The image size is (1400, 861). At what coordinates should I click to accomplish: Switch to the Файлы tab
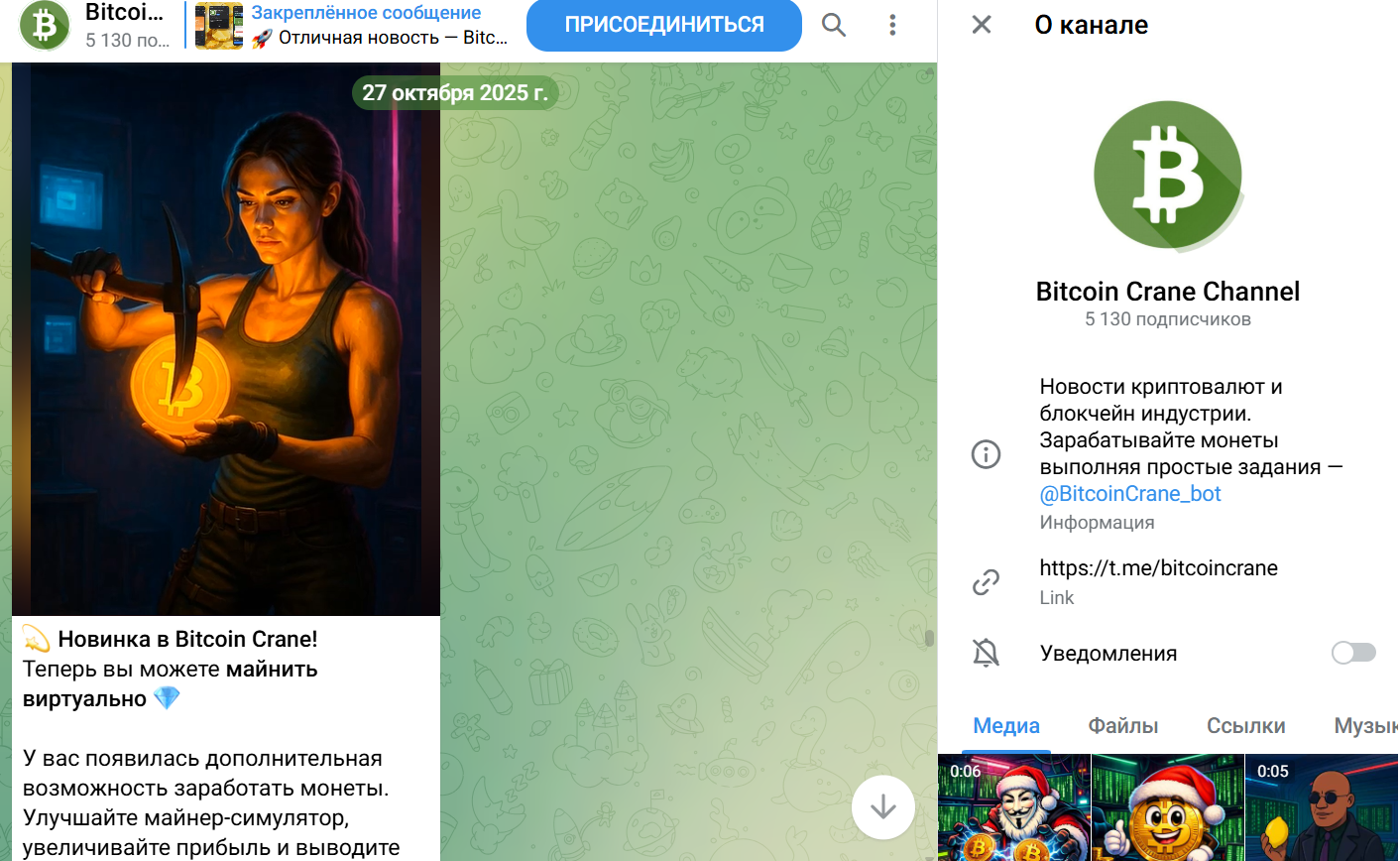point(1123,726)
